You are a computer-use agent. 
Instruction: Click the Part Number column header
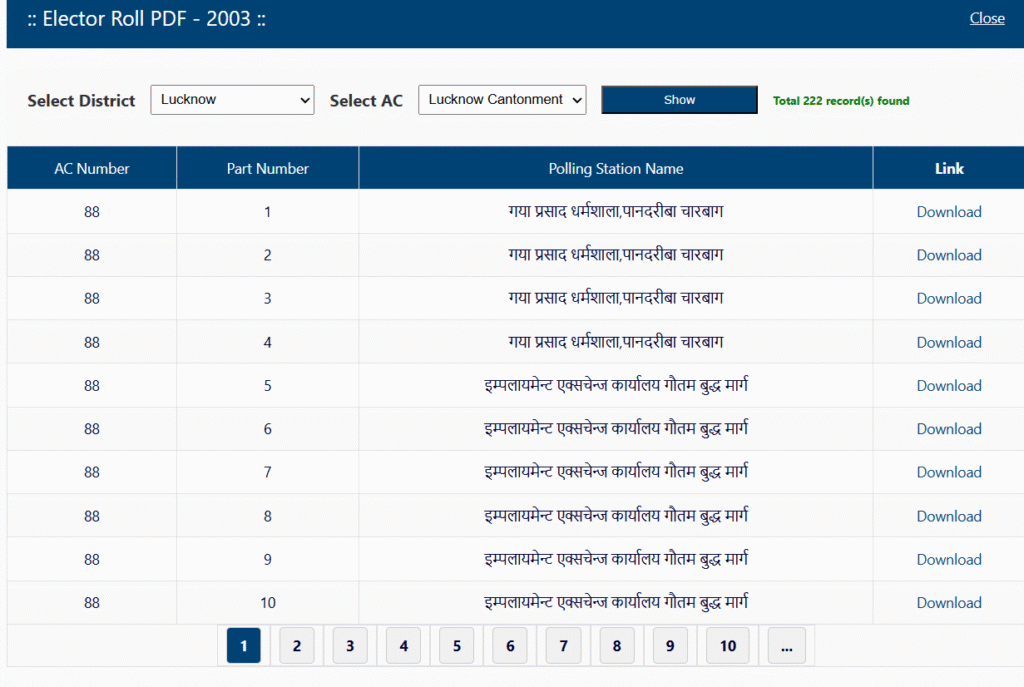click(267, 169)
